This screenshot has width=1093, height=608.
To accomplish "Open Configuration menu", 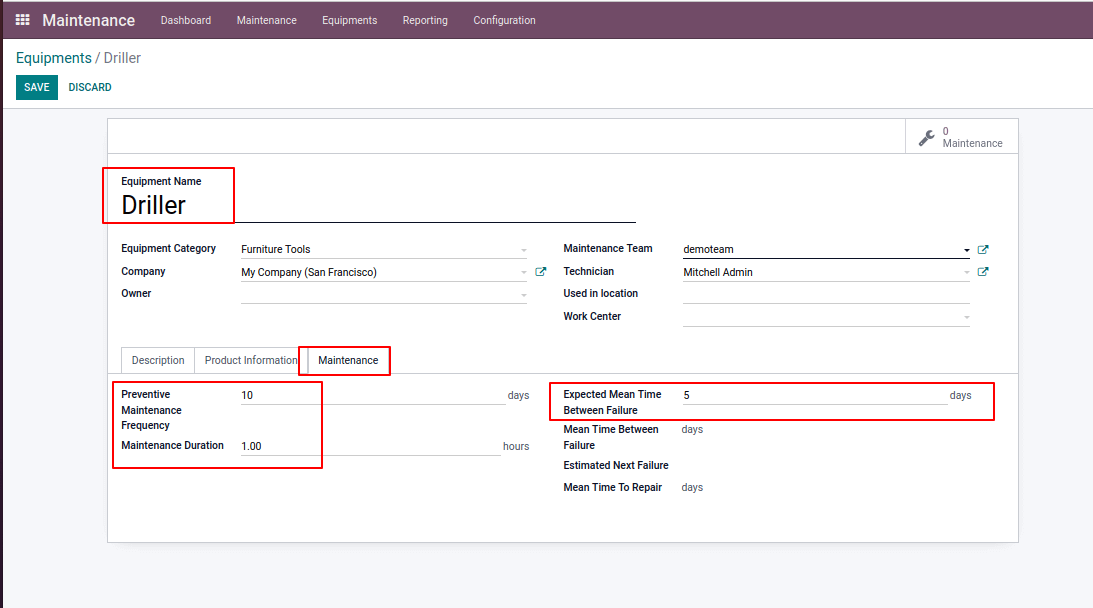I will coord(504,20).
